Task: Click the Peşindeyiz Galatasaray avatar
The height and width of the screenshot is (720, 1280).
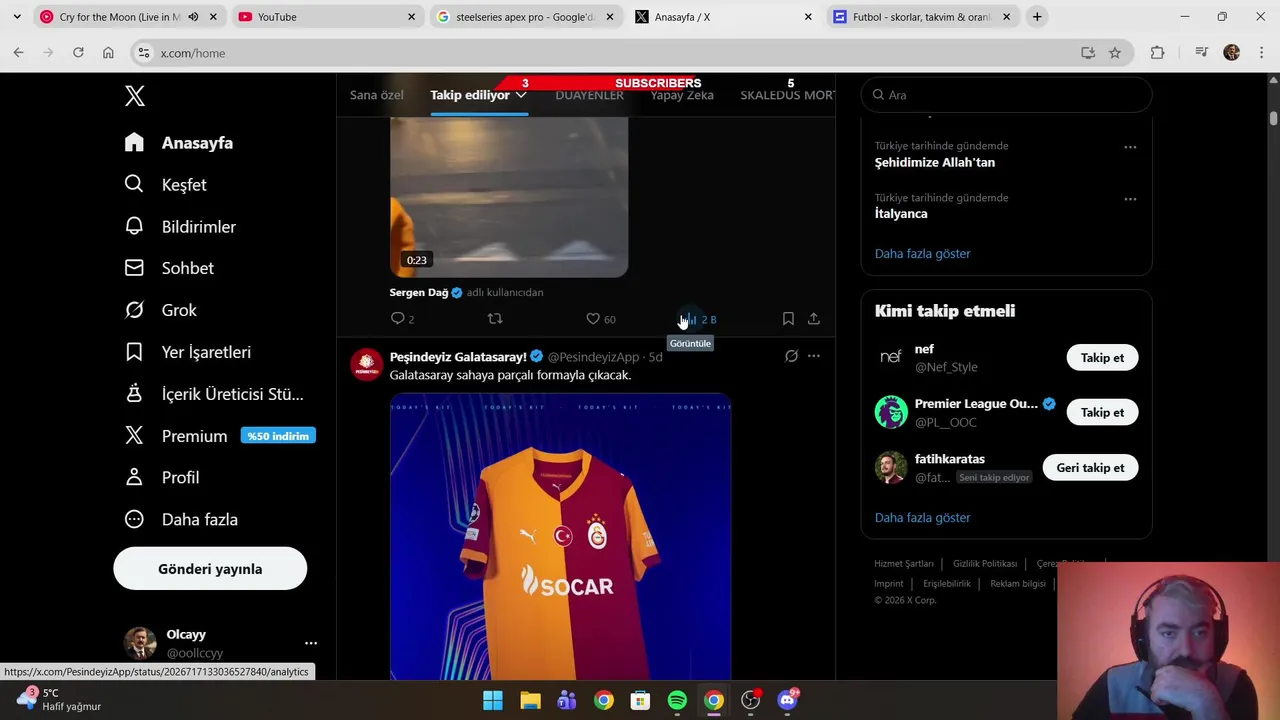Action: tap(367, 364)
